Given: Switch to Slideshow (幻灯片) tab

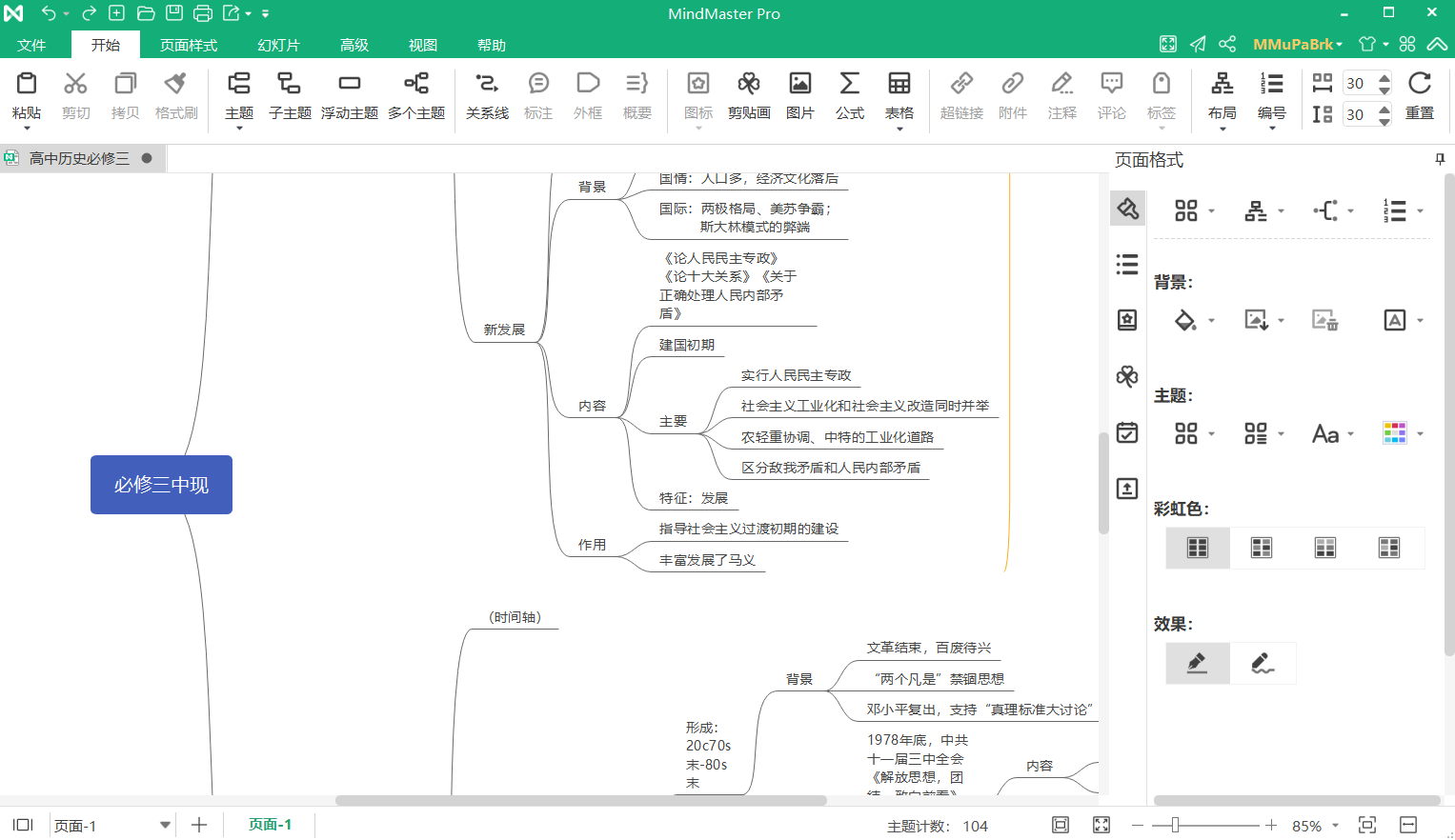Looking at the screenshot, I should [278, 45].
